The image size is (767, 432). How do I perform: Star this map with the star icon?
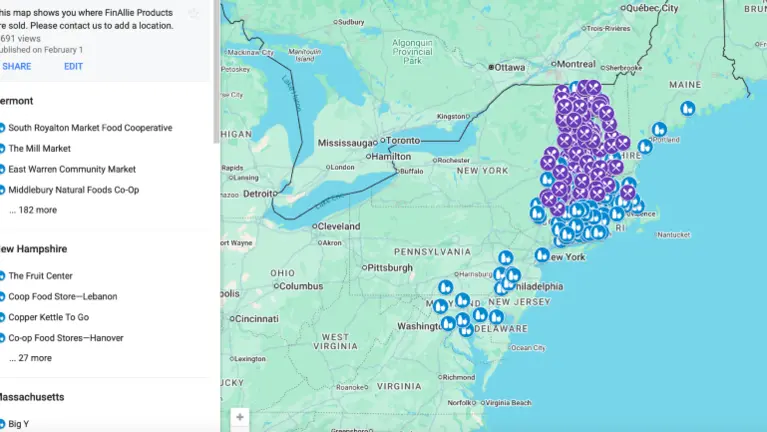tap(194, 13)
